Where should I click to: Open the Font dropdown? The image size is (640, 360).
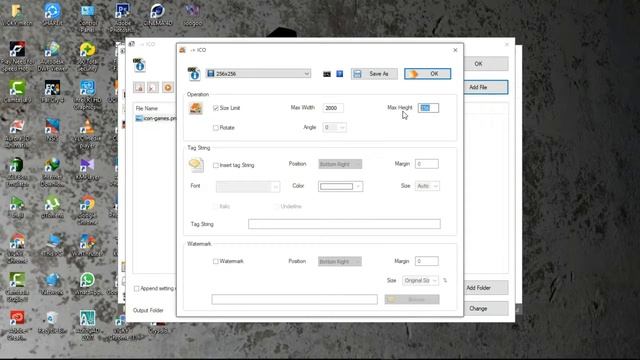point(247,187)
